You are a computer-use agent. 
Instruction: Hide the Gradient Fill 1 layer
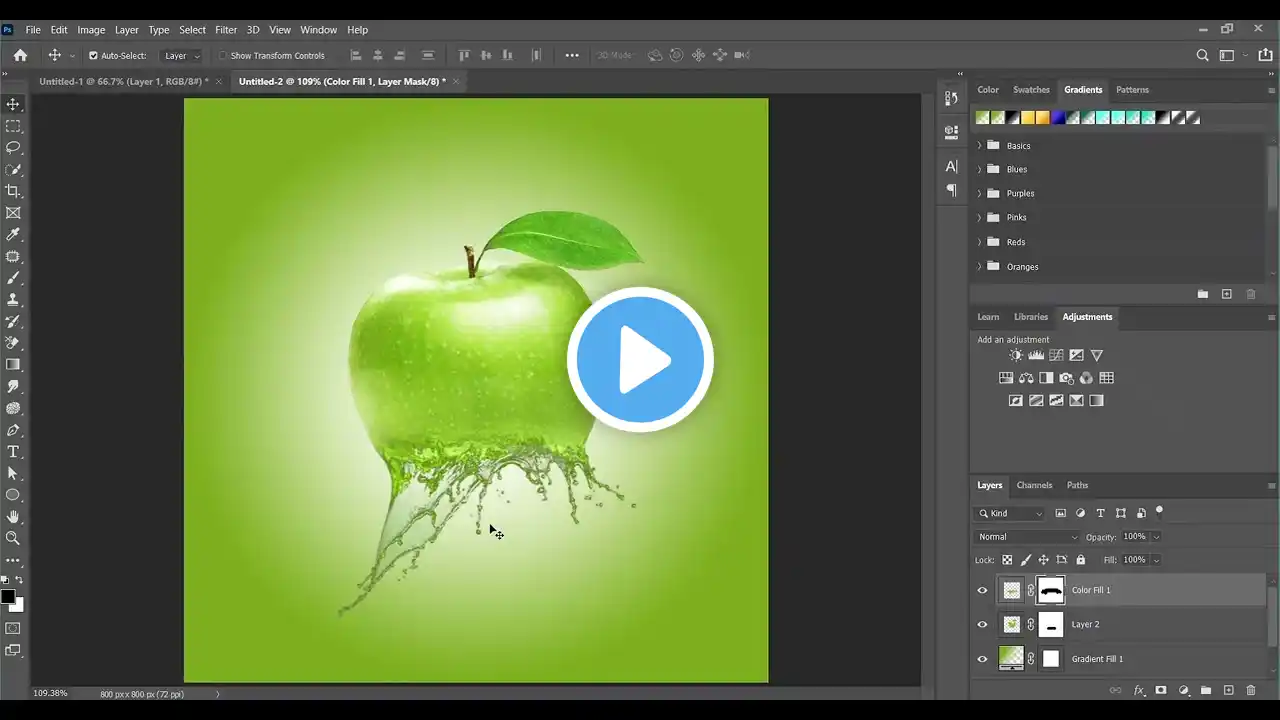(x=982, y=659)
